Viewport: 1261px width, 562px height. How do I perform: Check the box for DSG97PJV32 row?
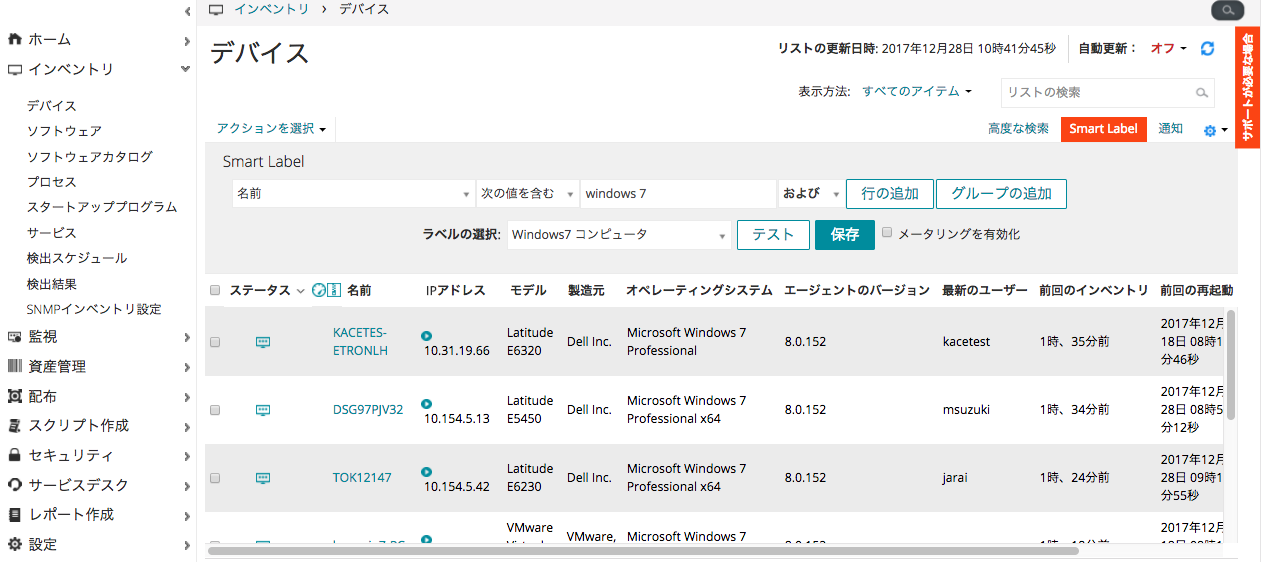(x=215, y=410)
